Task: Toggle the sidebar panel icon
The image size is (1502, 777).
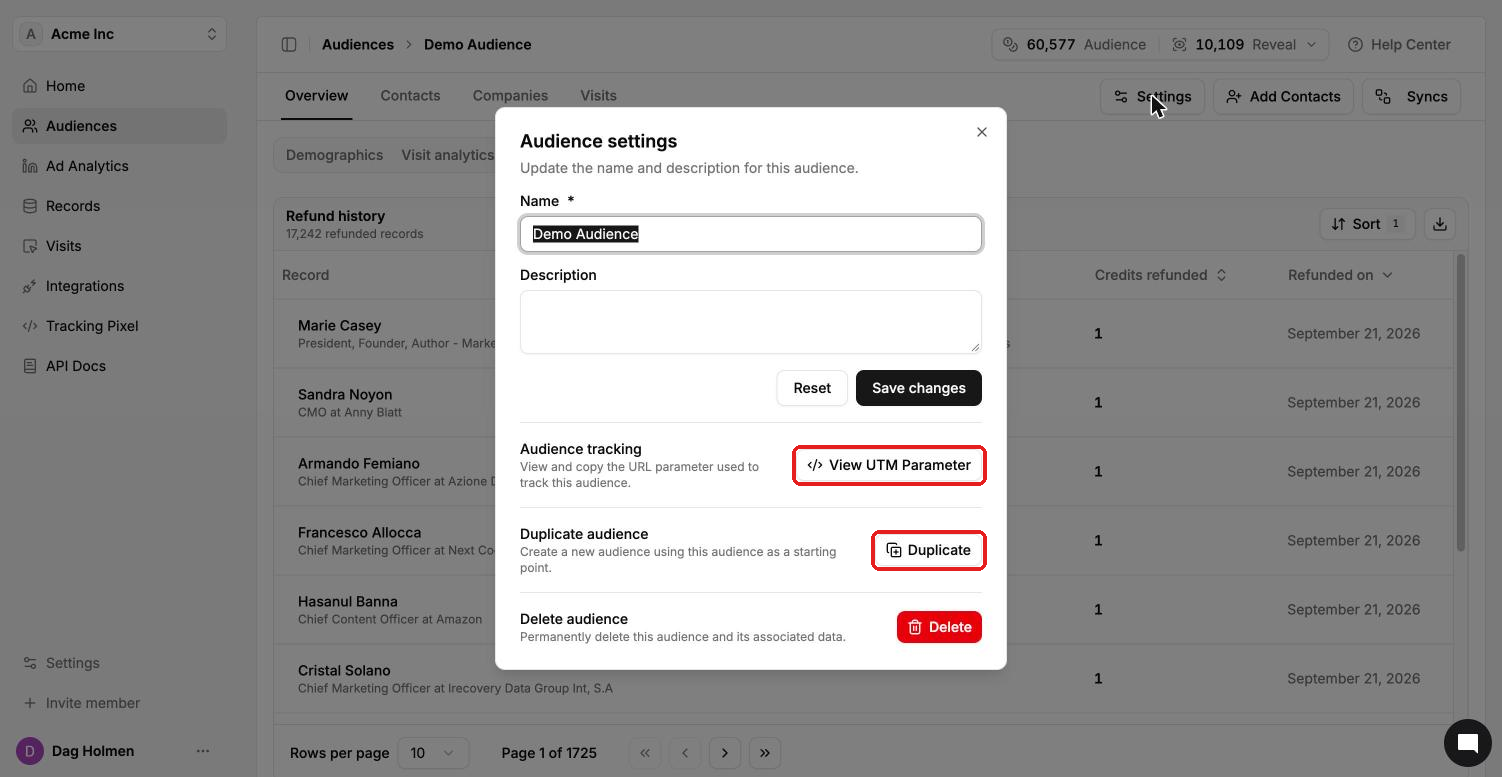Action: click(x=289, y=44)
